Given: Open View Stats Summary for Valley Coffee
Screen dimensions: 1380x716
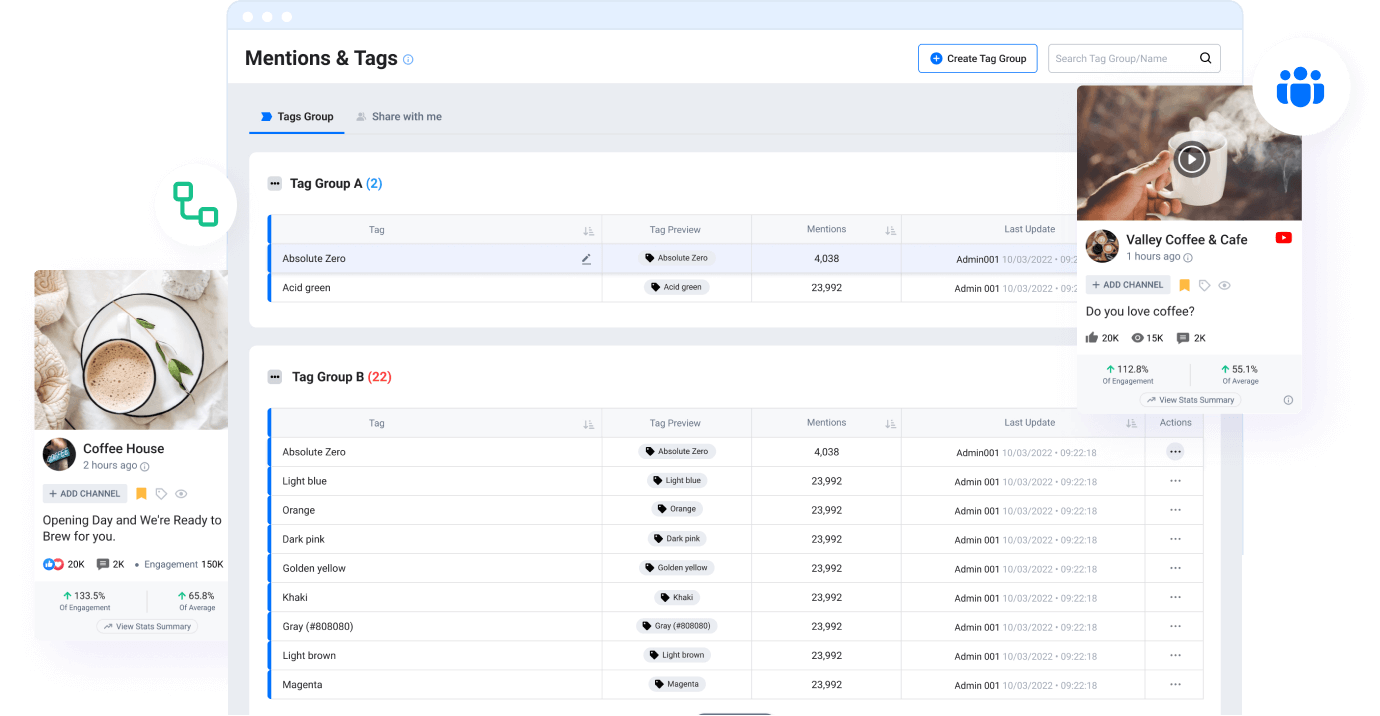Looking at the screenshot, I should pos(1189,399).
